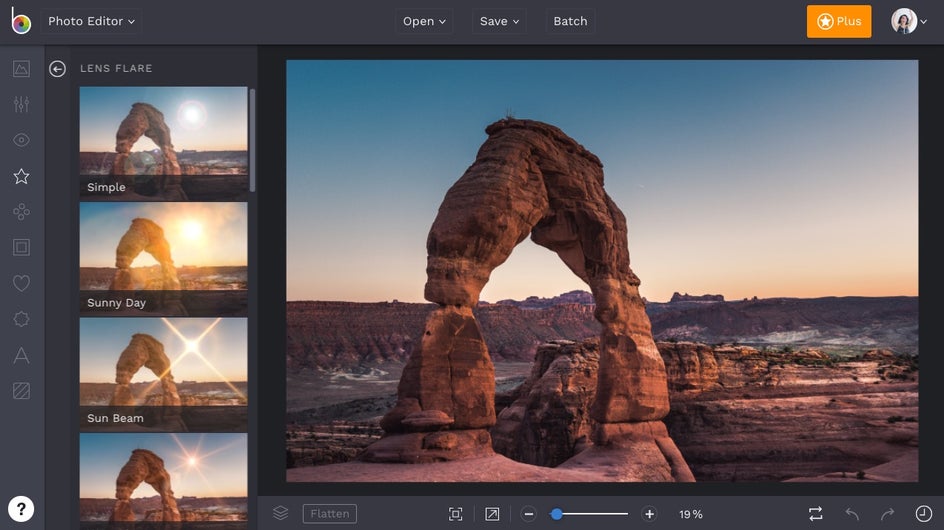
Task: Open the Edit sliders tool icon
Action: (21, 104)
